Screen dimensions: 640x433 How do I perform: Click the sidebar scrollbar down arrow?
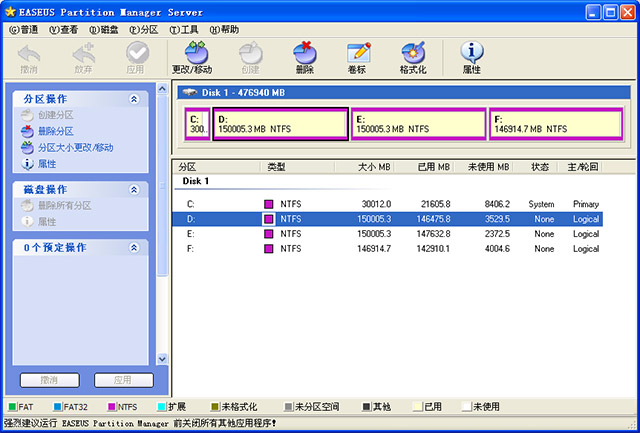(x=162, y=359)
